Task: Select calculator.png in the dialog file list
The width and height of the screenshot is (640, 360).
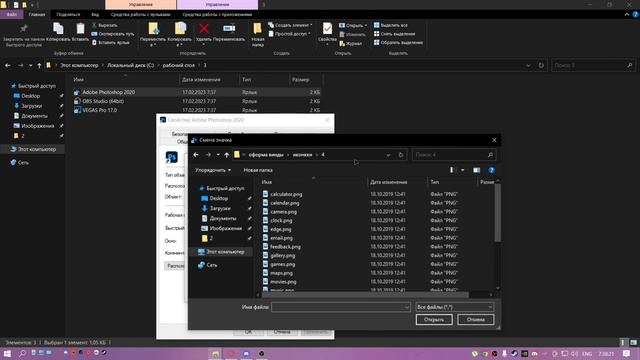Action: [286, 194]
